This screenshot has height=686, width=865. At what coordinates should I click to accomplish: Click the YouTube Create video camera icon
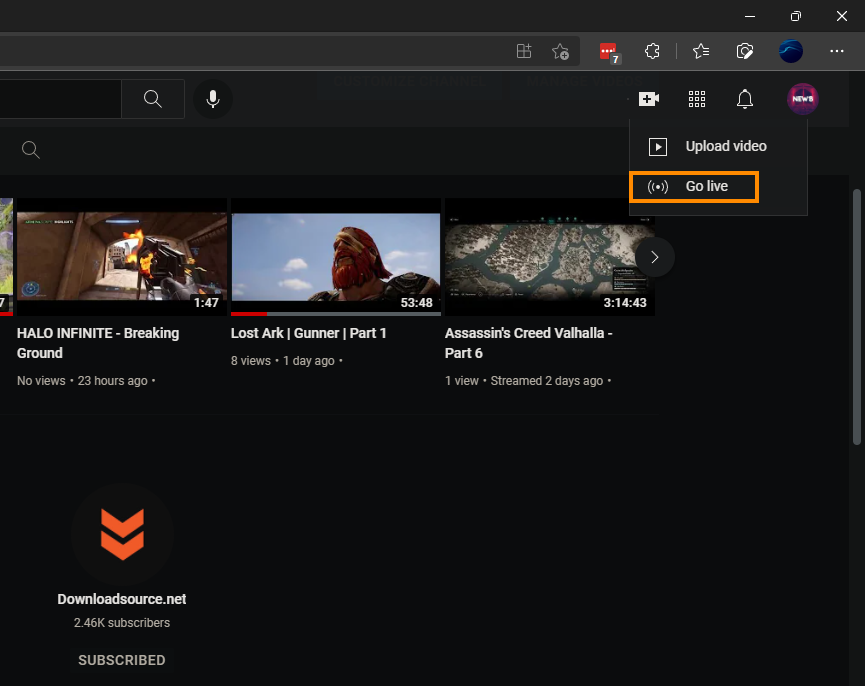(x=649, y=99)
